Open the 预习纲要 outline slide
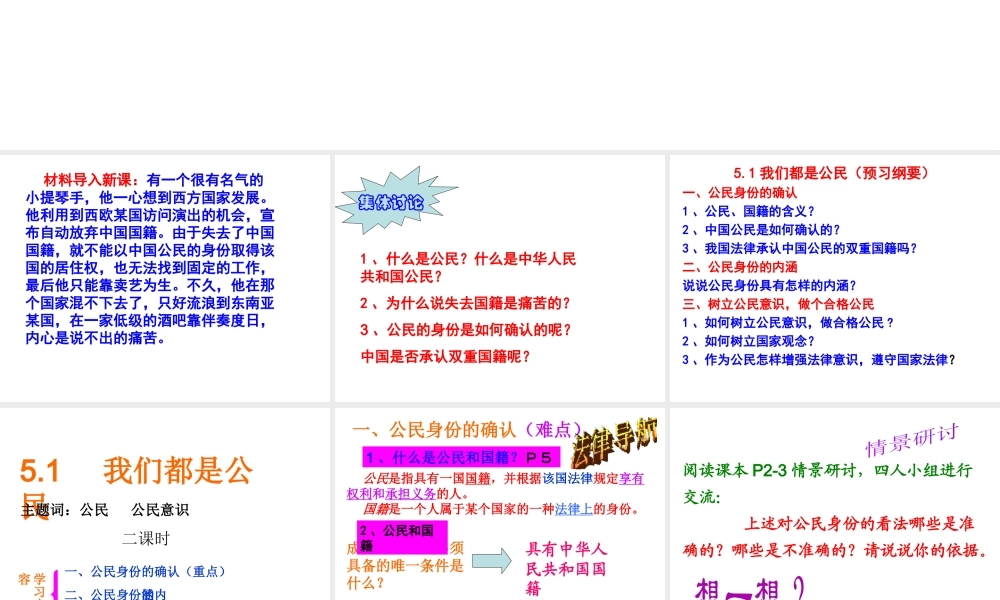1000x600 pixels. coord(832,277)
